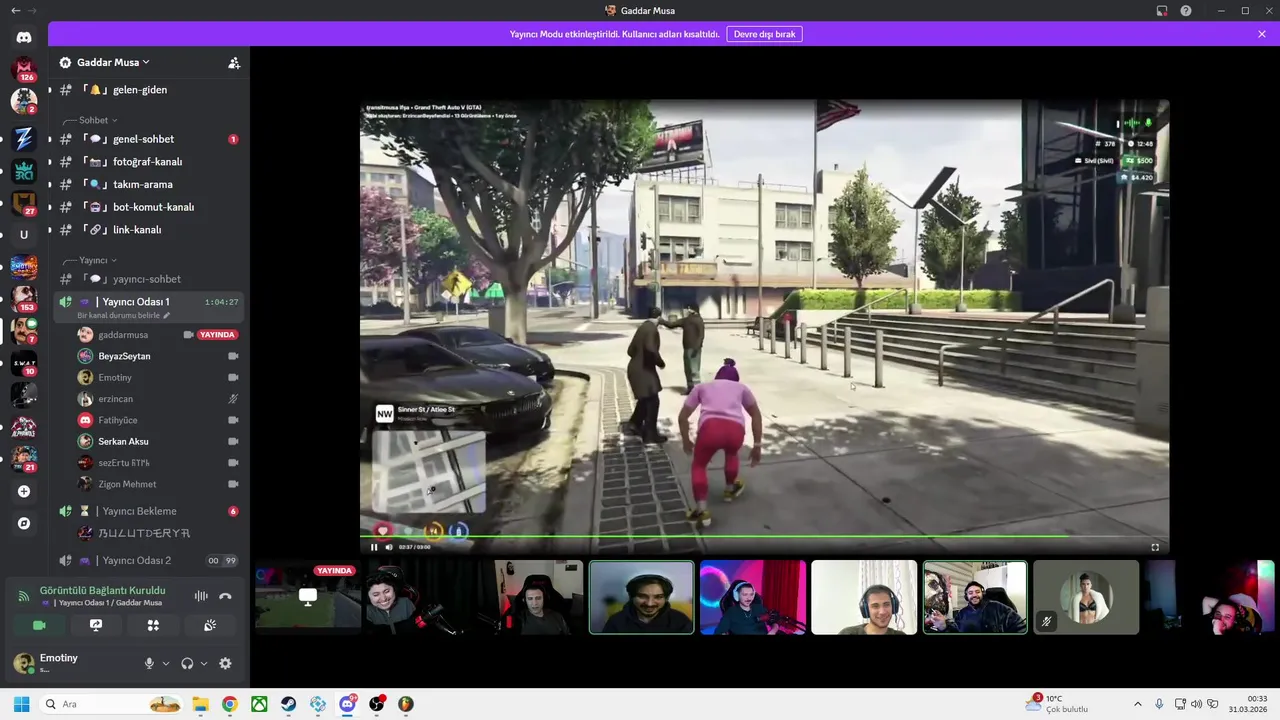This screenshot has height=720, width=1280.
Task: Click the heart reaction icon on stream
Action: (x=382, y=531)
